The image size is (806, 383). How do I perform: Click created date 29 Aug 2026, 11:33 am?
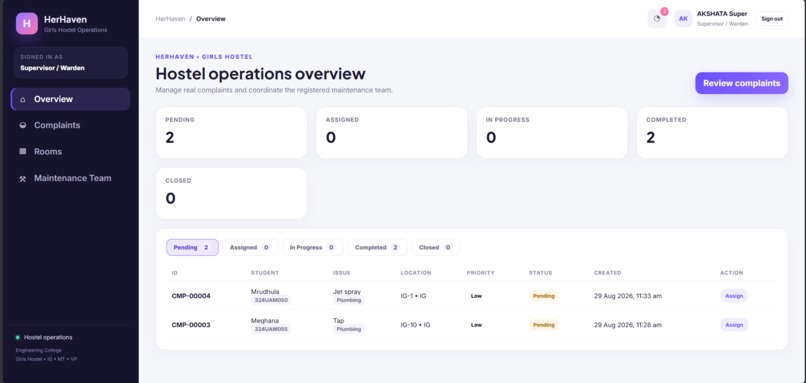tap(628, 296)
